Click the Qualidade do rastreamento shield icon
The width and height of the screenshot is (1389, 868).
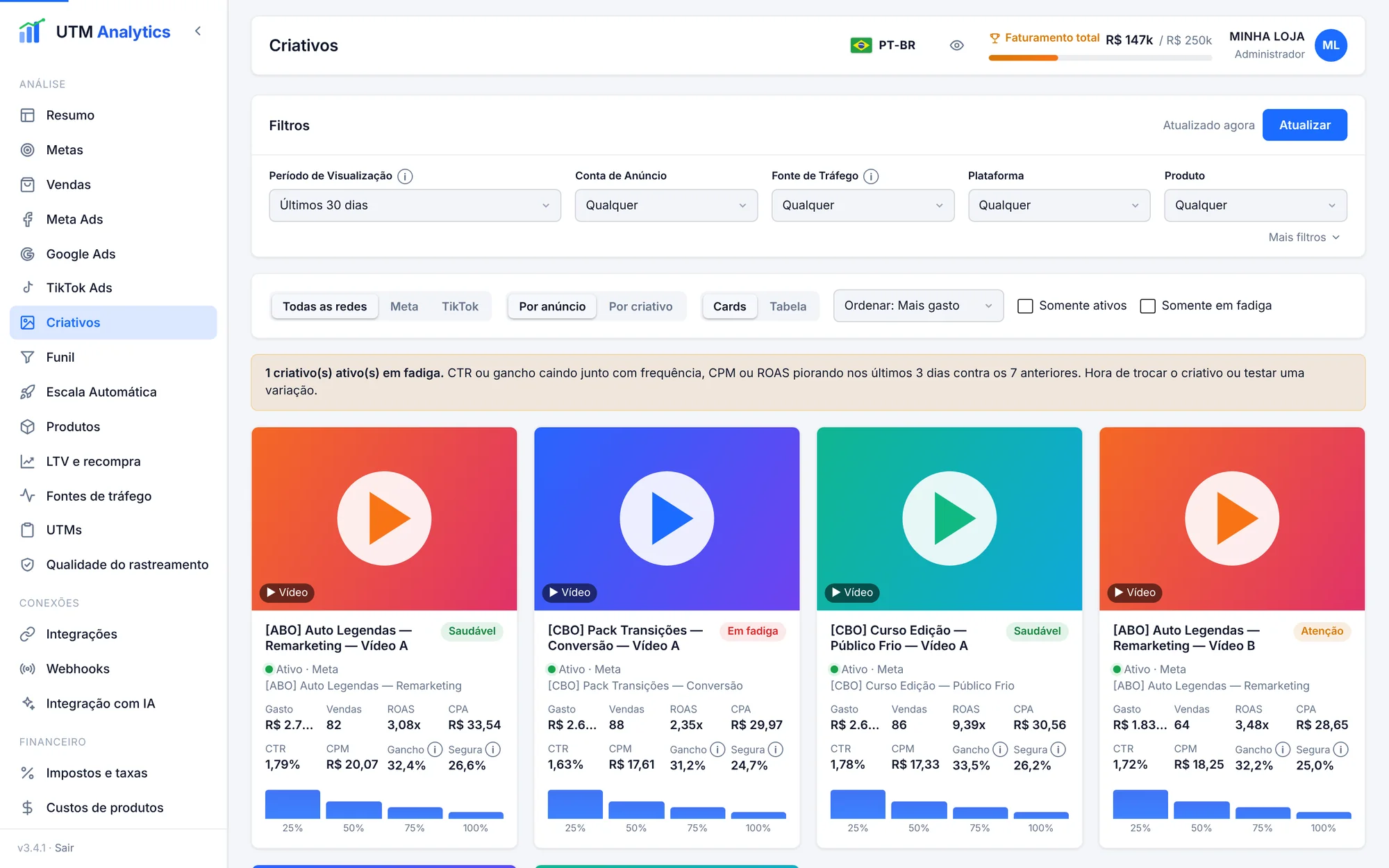pos(28,565)
